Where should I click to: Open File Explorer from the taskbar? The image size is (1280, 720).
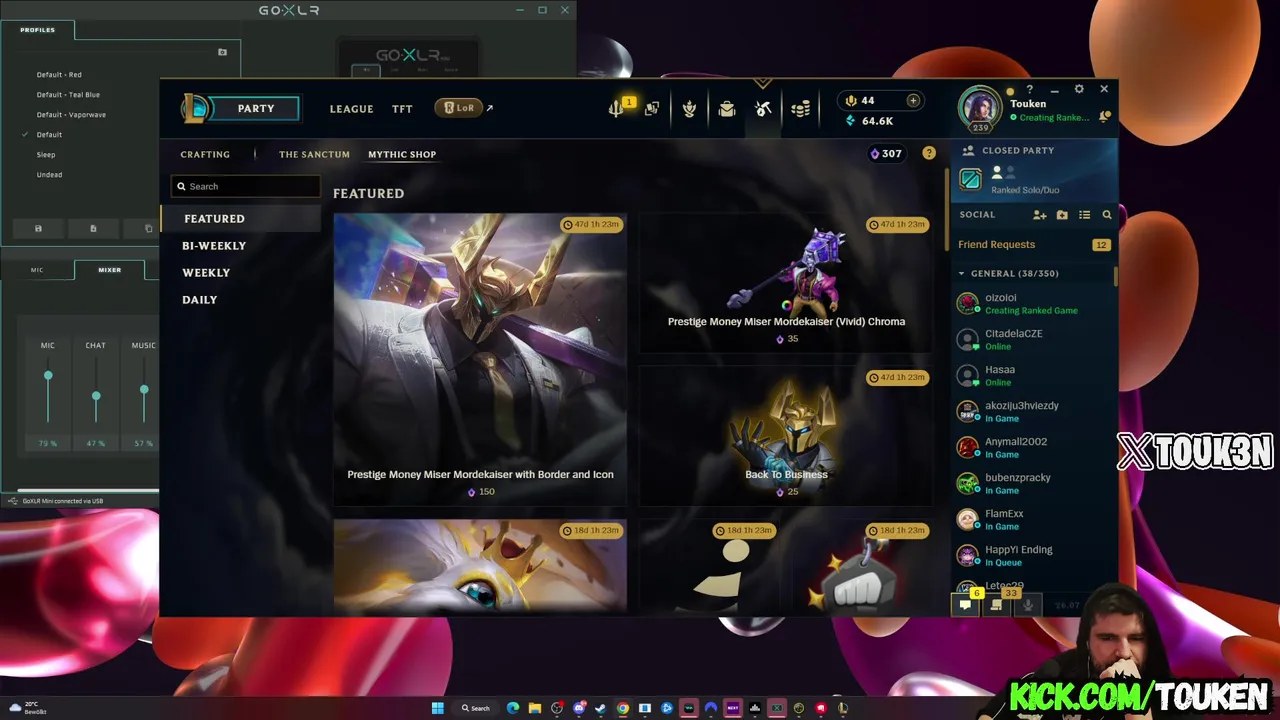point(535,708)
